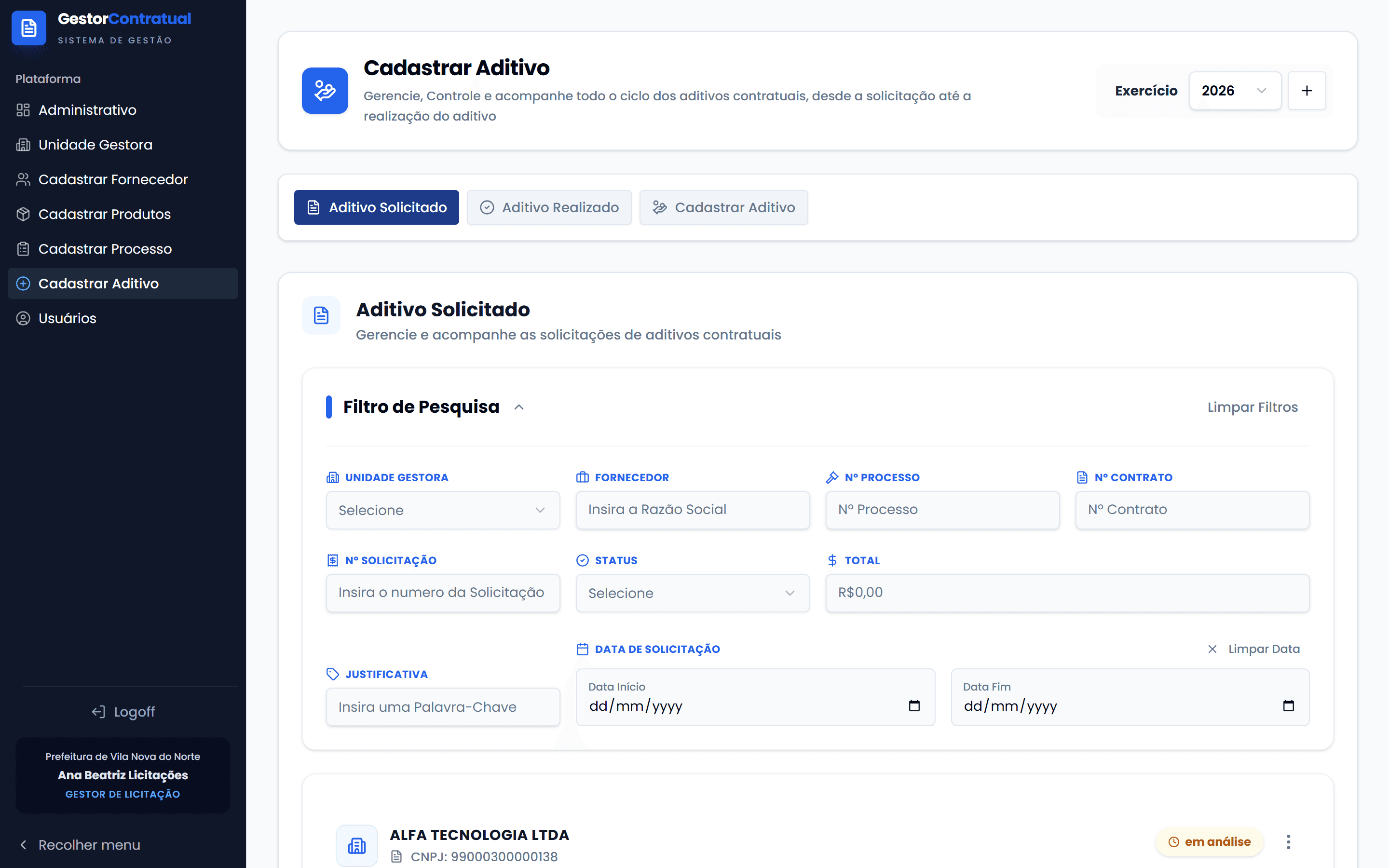Click the Unidade Gestora label icon
Image resolution: width=1389 pixels, height=868 pixels.
pos(332,477)
